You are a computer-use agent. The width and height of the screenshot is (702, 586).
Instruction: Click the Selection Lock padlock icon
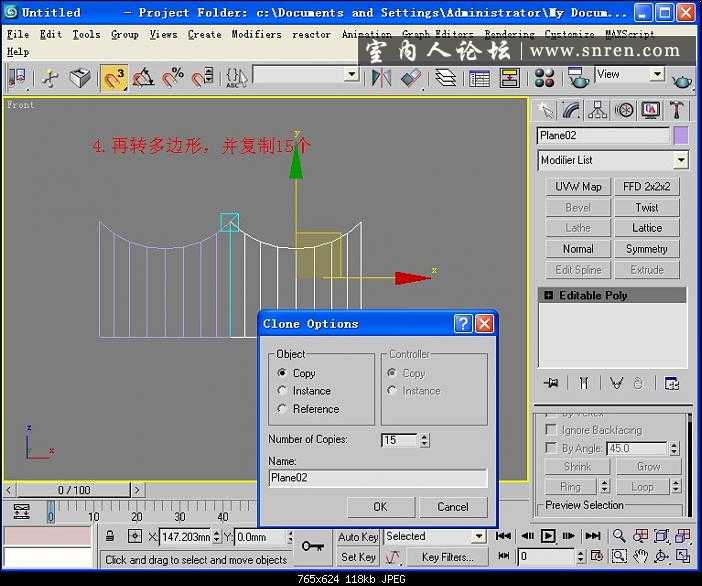tap(109, 537)
